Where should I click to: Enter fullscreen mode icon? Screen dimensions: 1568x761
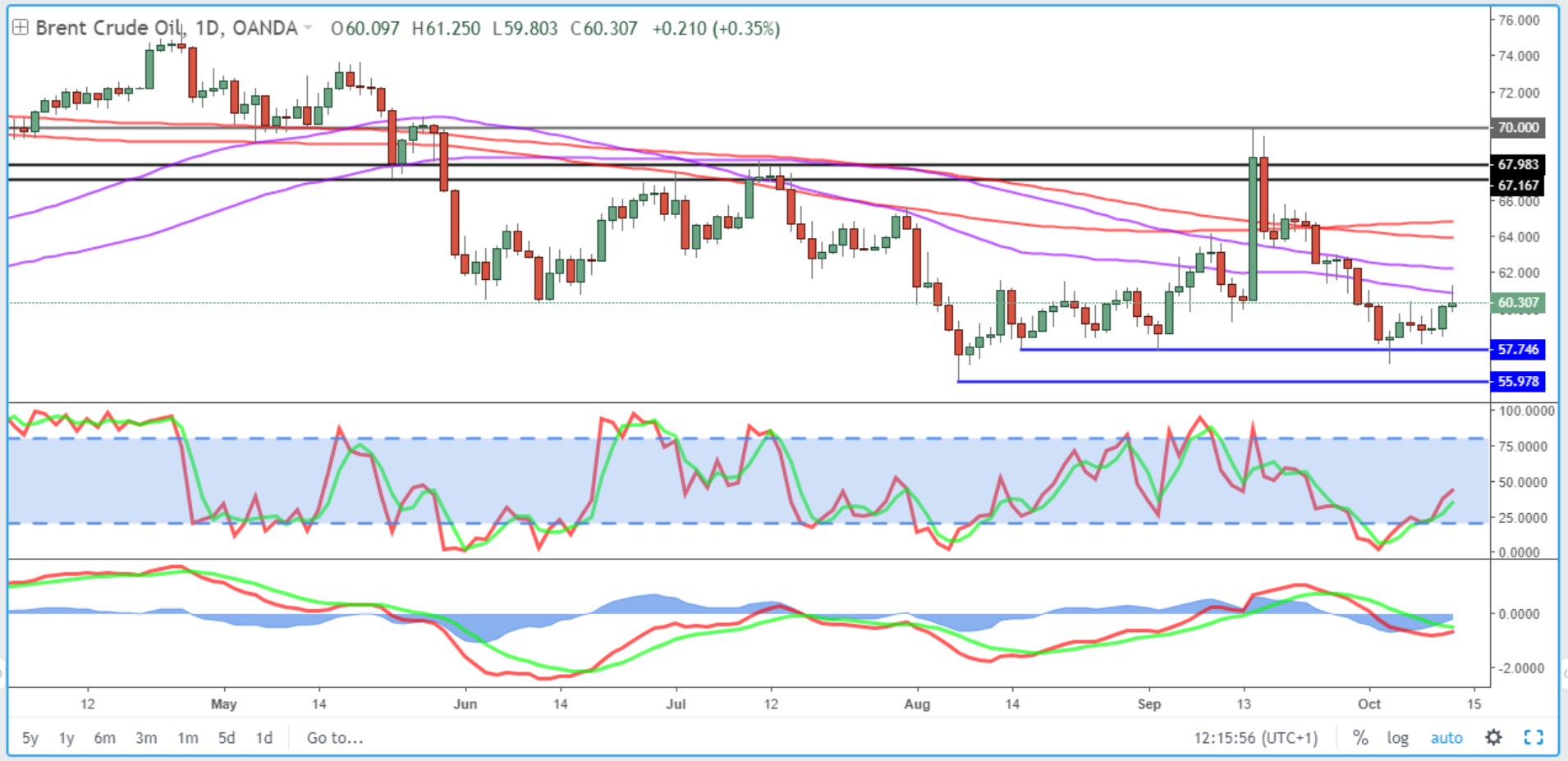click(1534, 737)
